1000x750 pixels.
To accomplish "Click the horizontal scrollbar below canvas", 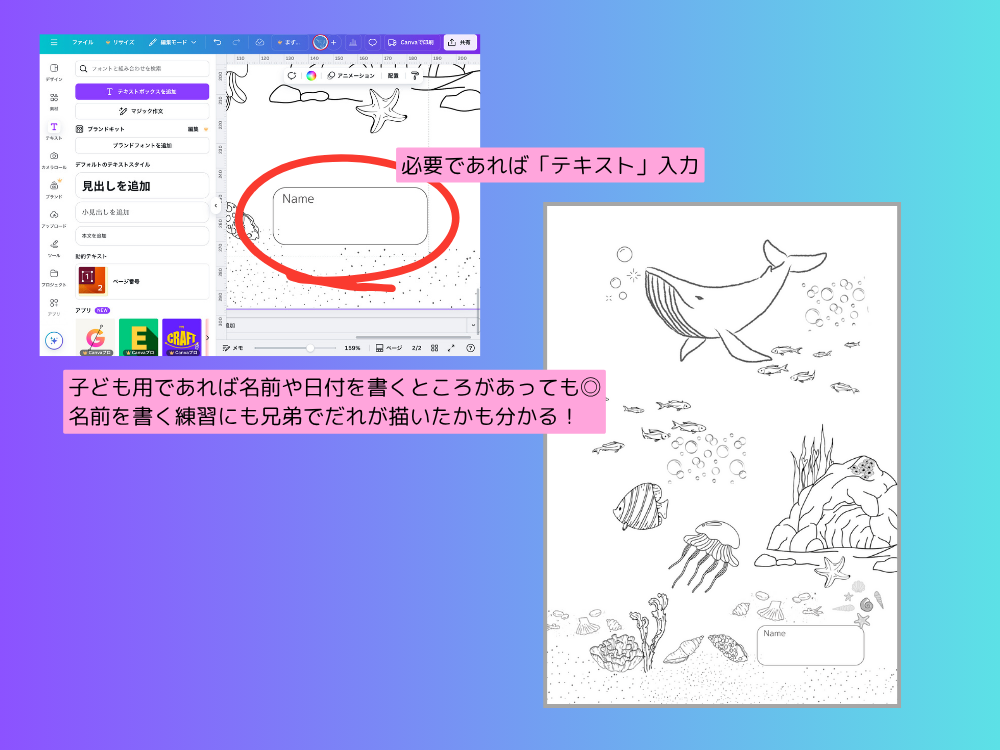I will point(415,337).
